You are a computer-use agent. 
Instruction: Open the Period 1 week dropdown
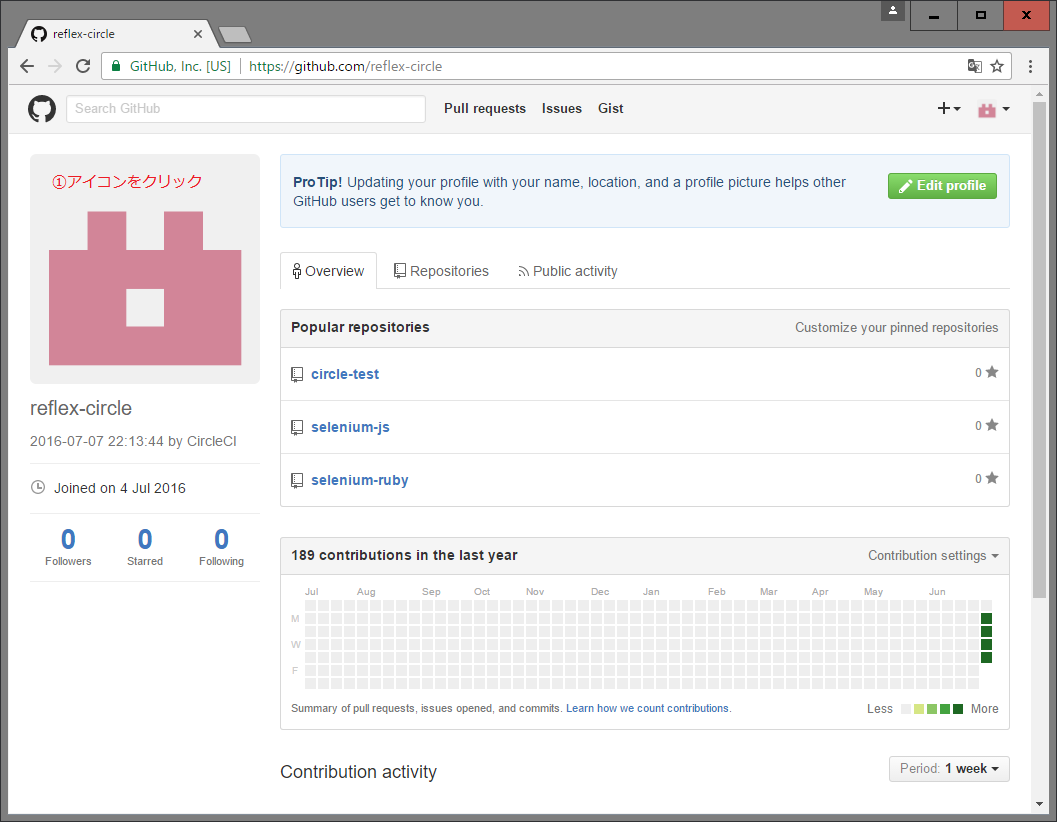pyautogui.click(x=949, y=769)
